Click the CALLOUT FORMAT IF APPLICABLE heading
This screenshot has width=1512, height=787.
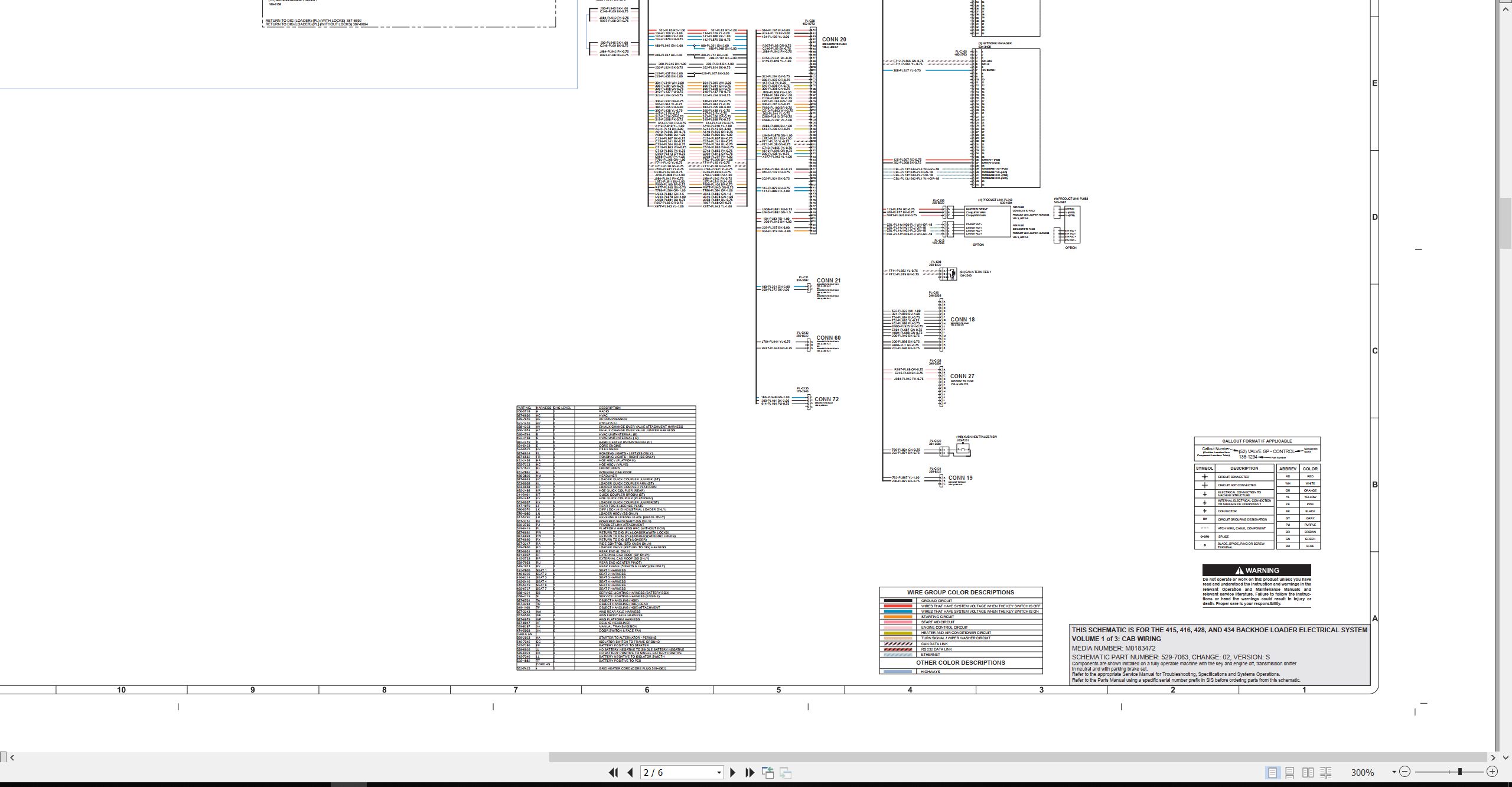pos(1257,441)
